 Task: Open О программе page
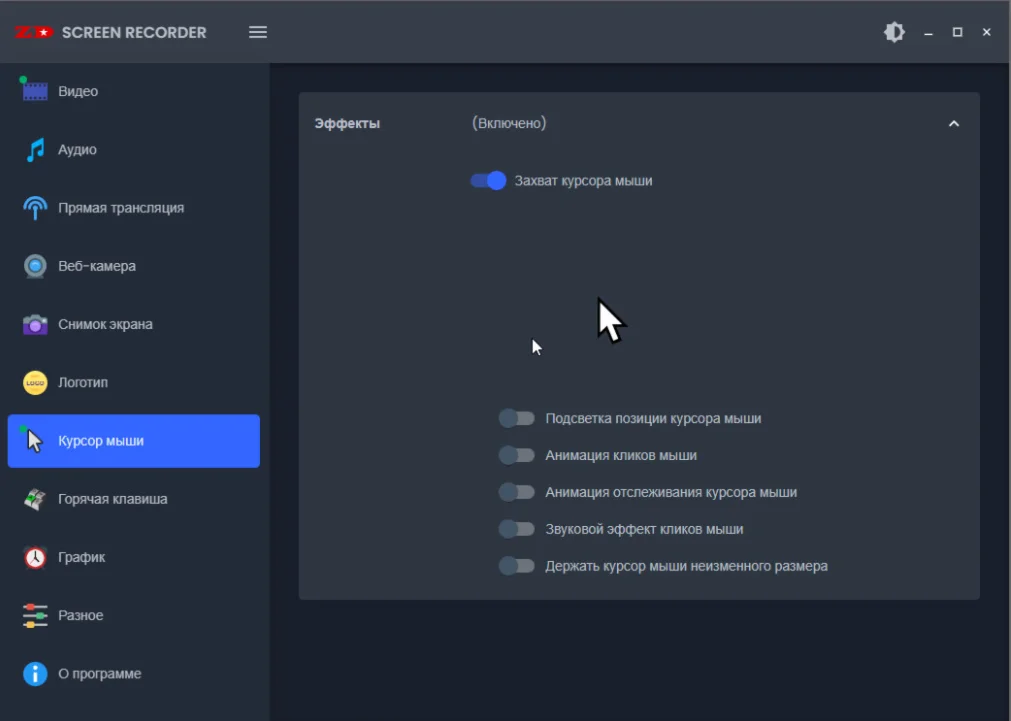tap(133, 674)
